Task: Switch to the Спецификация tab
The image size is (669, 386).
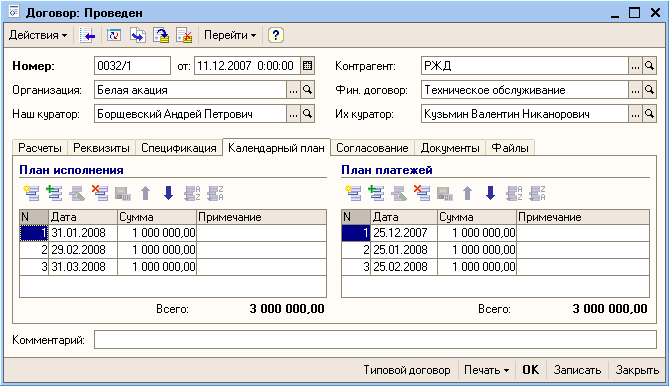Action: pyautogui.click(x=179, y=148)
